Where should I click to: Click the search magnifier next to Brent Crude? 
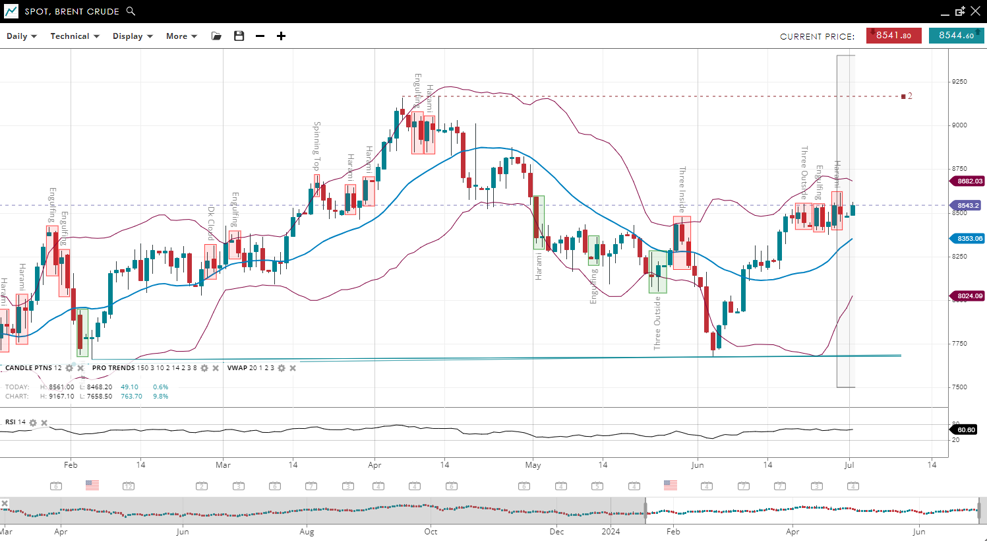pos(131,12)
